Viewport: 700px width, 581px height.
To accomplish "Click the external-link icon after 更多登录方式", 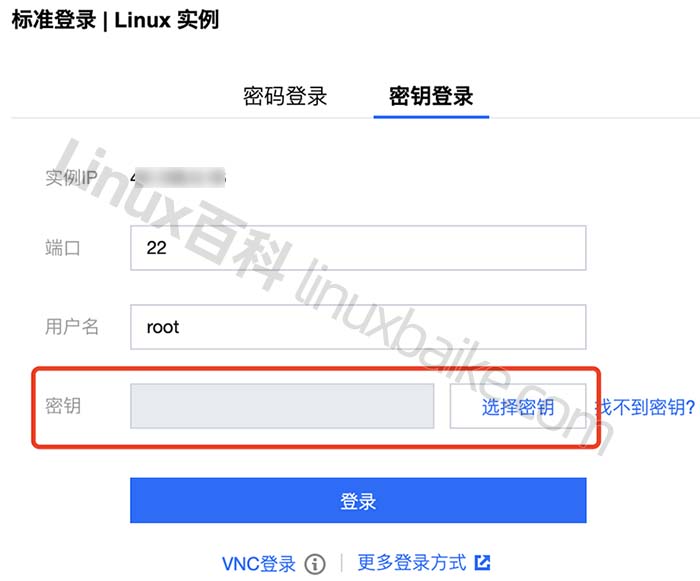I will [x=483, y=562].
